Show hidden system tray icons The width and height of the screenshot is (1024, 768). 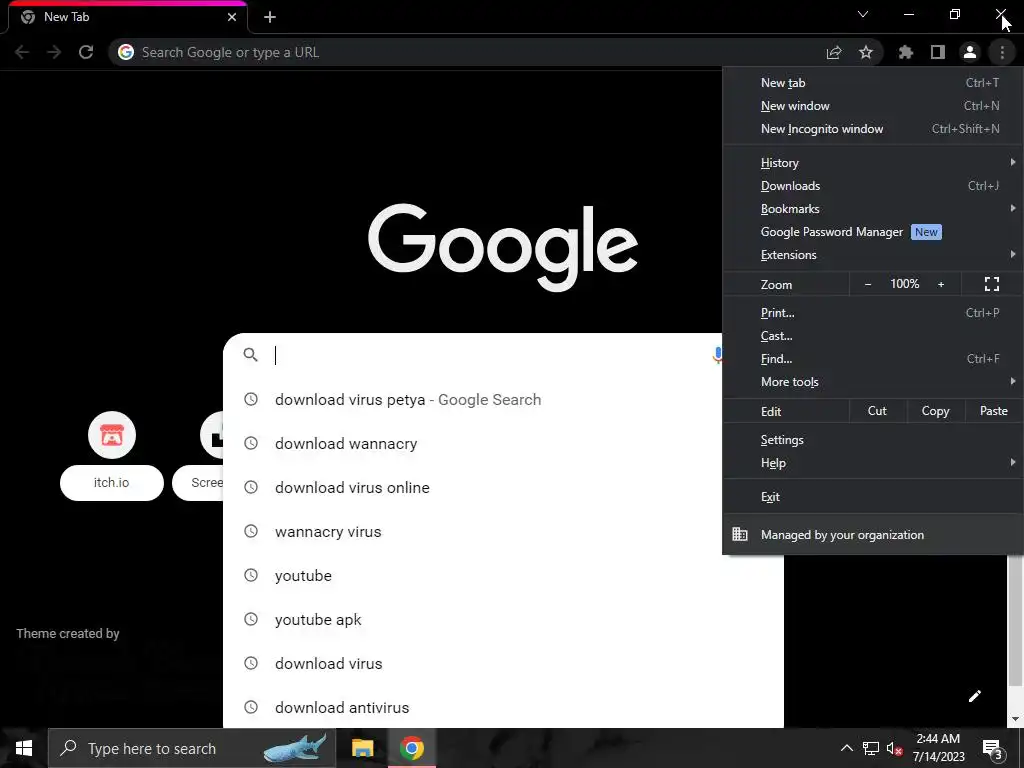846,748
